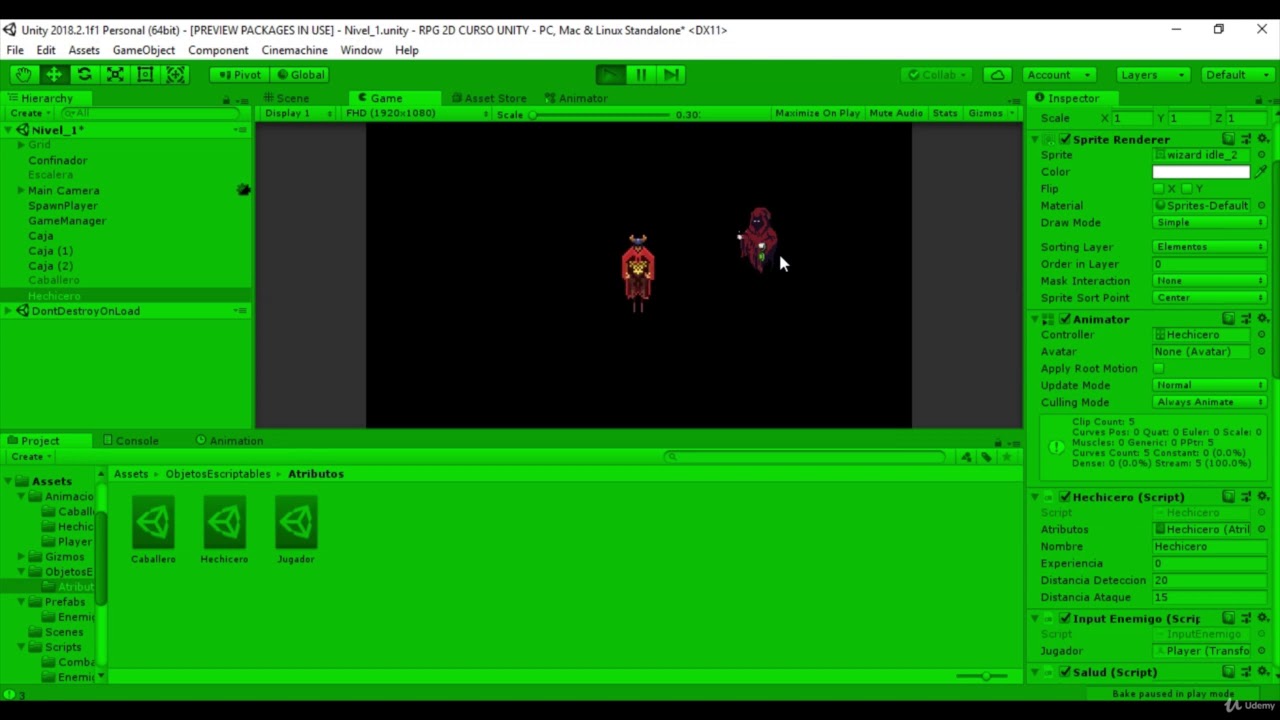The width and height of the screenshot is (1280, 720).
Task: Click the Jugador attribute asset icon
Action: click(x=295, y=522)
